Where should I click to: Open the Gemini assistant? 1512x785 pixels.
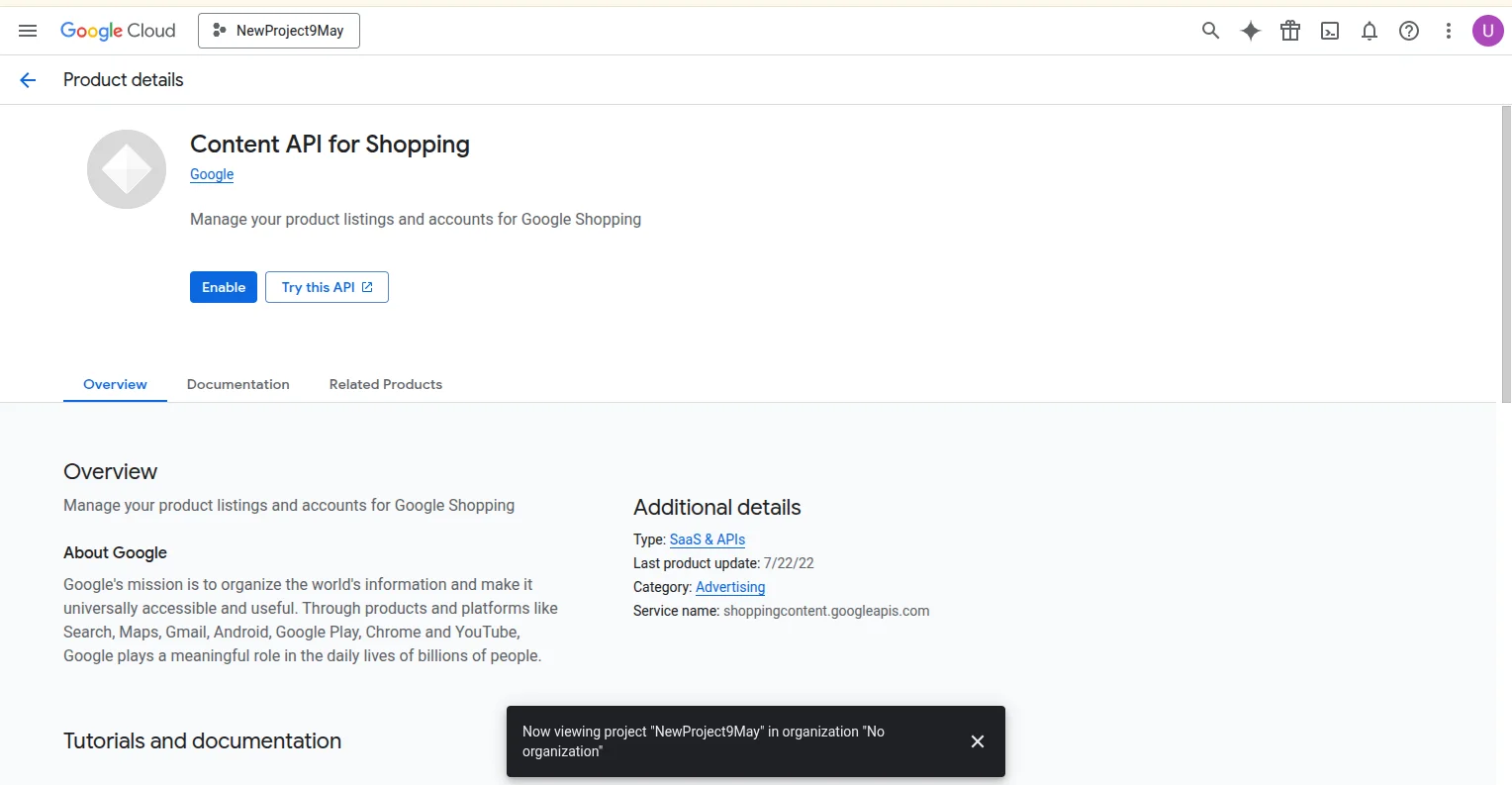pyautogui.click(x=1250, y=31)
